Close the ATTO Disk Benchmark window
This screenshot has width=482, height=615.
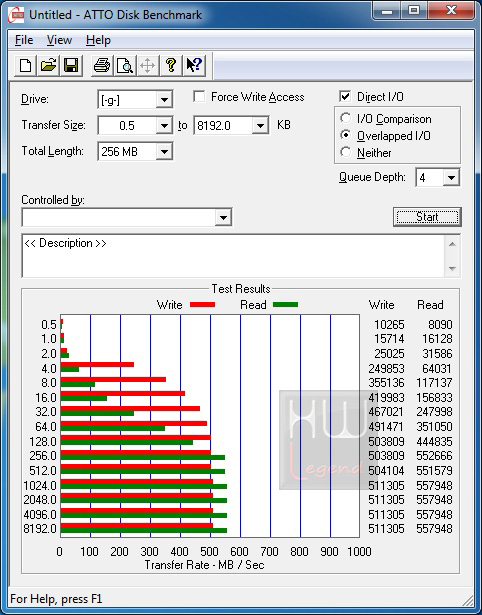tap(451, 10)
